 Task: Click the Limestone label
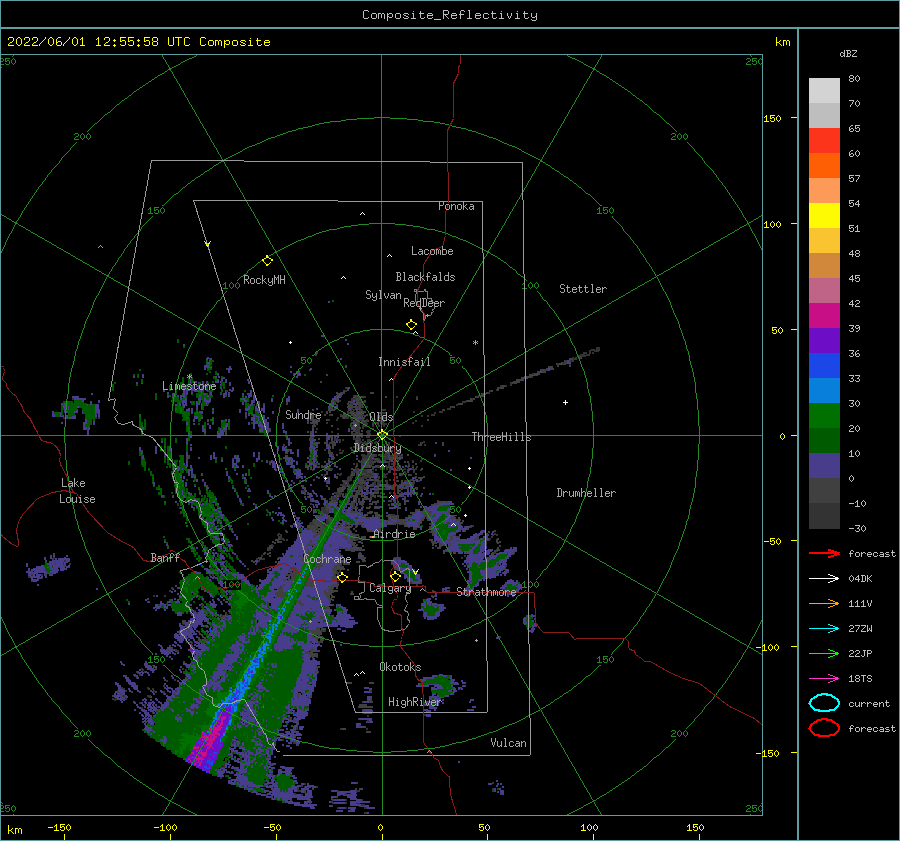pos(189,386)
